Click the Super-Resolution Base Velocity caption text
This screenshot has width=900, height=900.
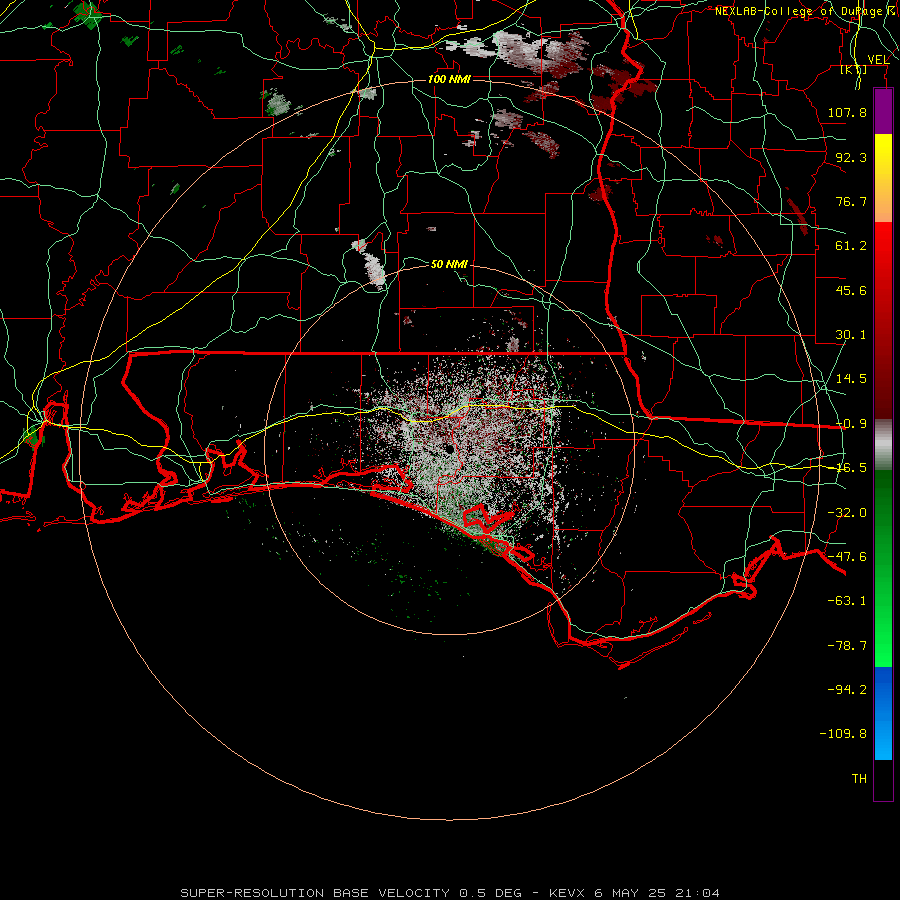point(450,893)
